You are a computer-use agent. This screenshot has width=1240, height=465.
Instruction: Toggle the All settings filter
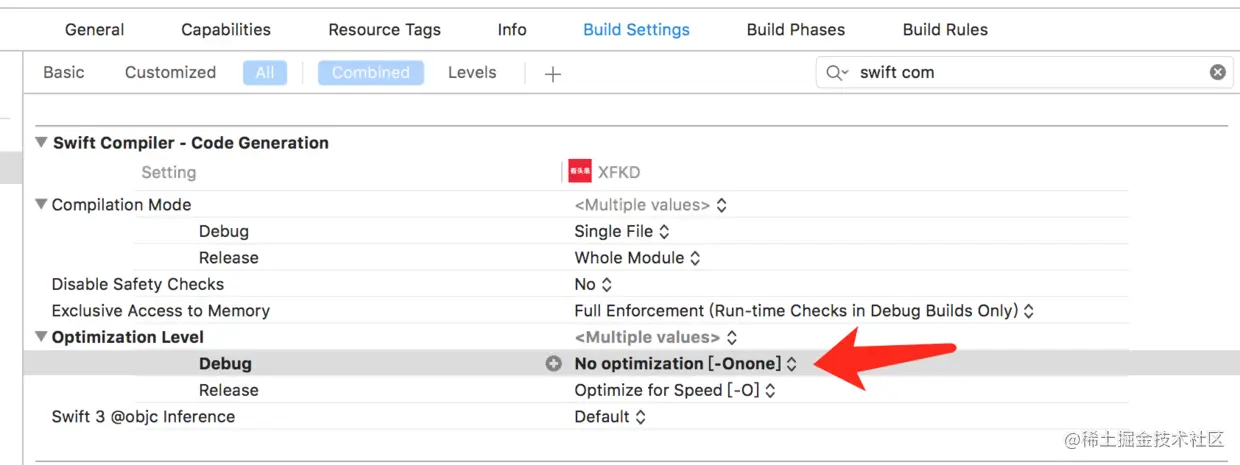(265, 72)
